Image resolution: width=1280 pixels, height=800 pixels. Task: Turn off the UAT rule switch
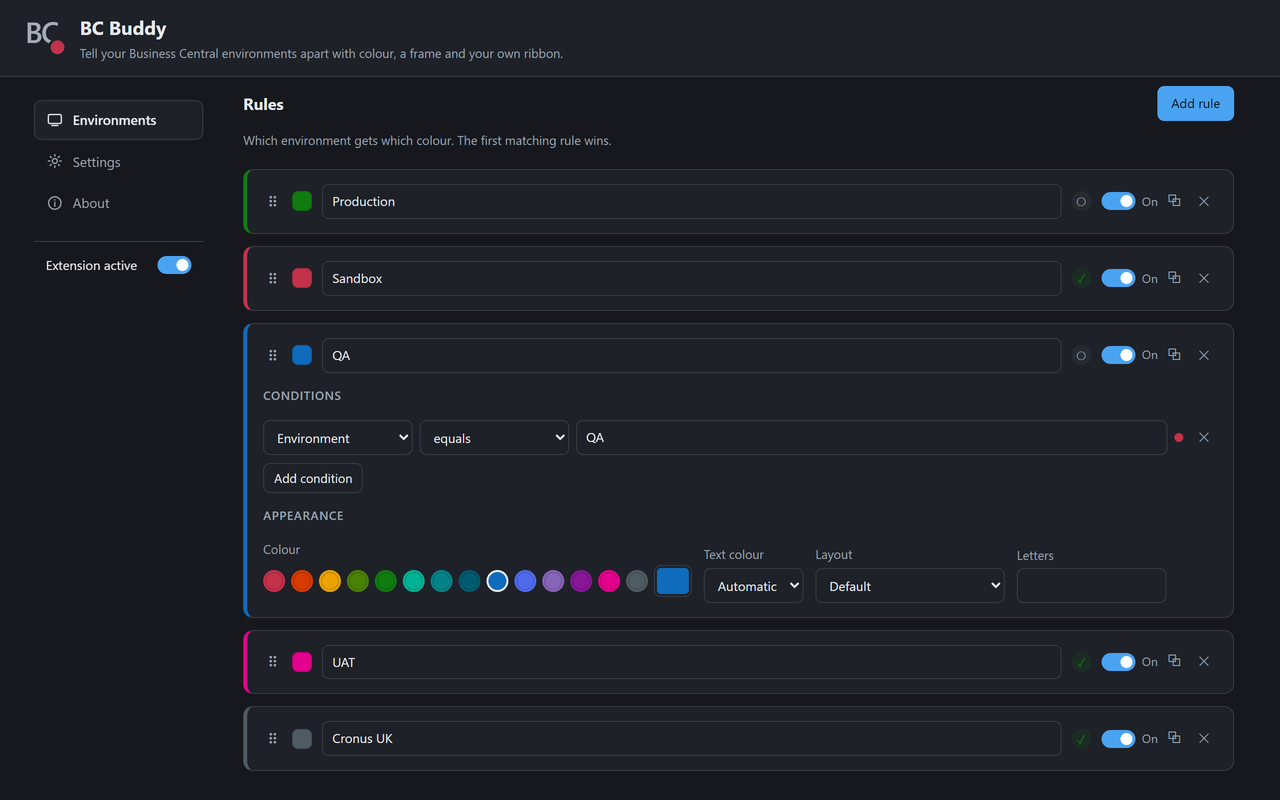[1118, 661]
